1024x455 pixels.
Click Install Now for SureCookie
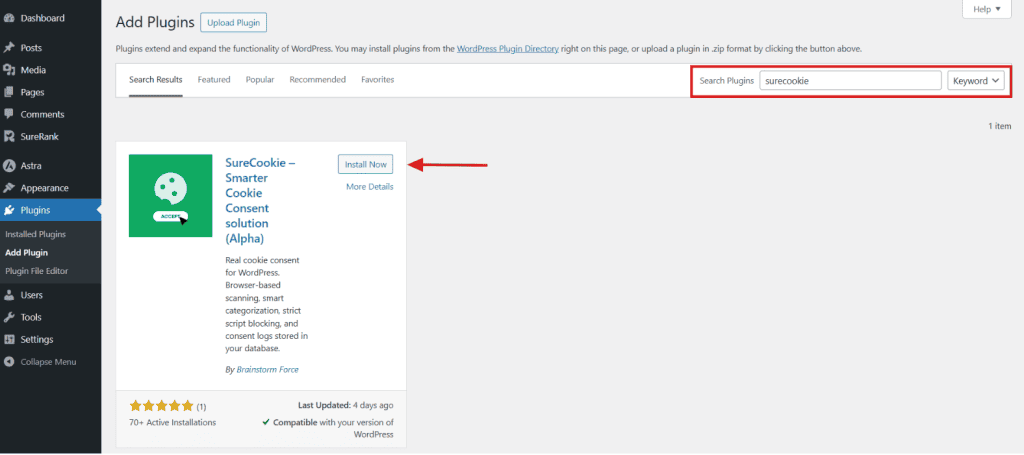pos(366,165)
